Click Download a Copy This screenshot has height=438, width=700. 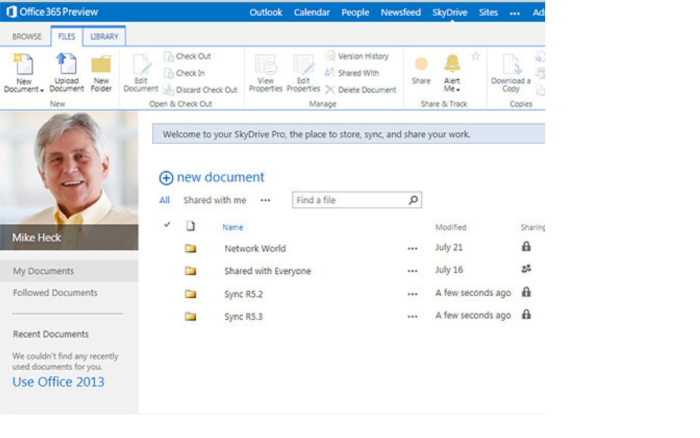coord(511,73)
